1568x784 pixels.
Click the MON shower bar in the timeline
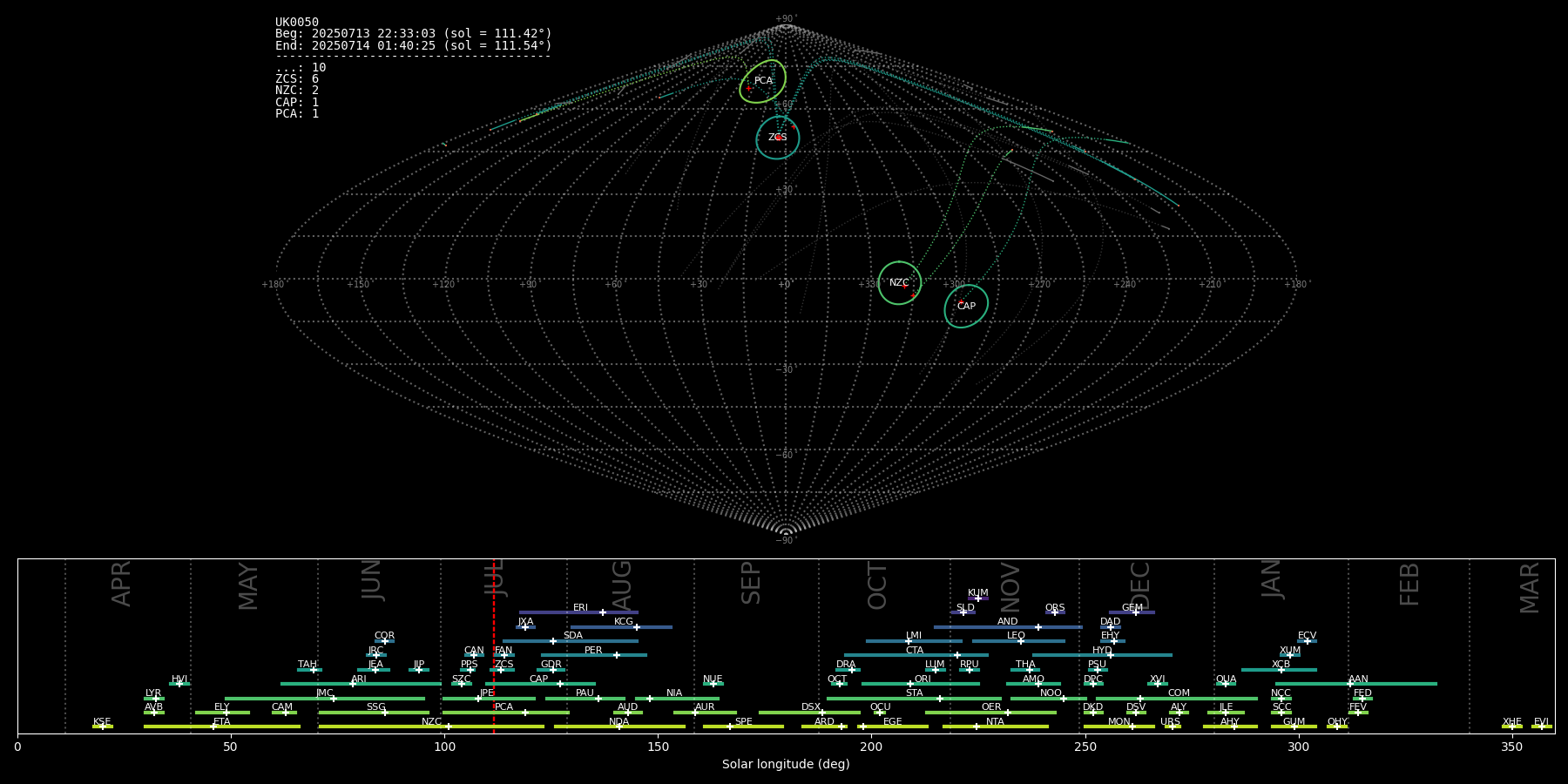pyautogui.click(x=1119, y=727)
